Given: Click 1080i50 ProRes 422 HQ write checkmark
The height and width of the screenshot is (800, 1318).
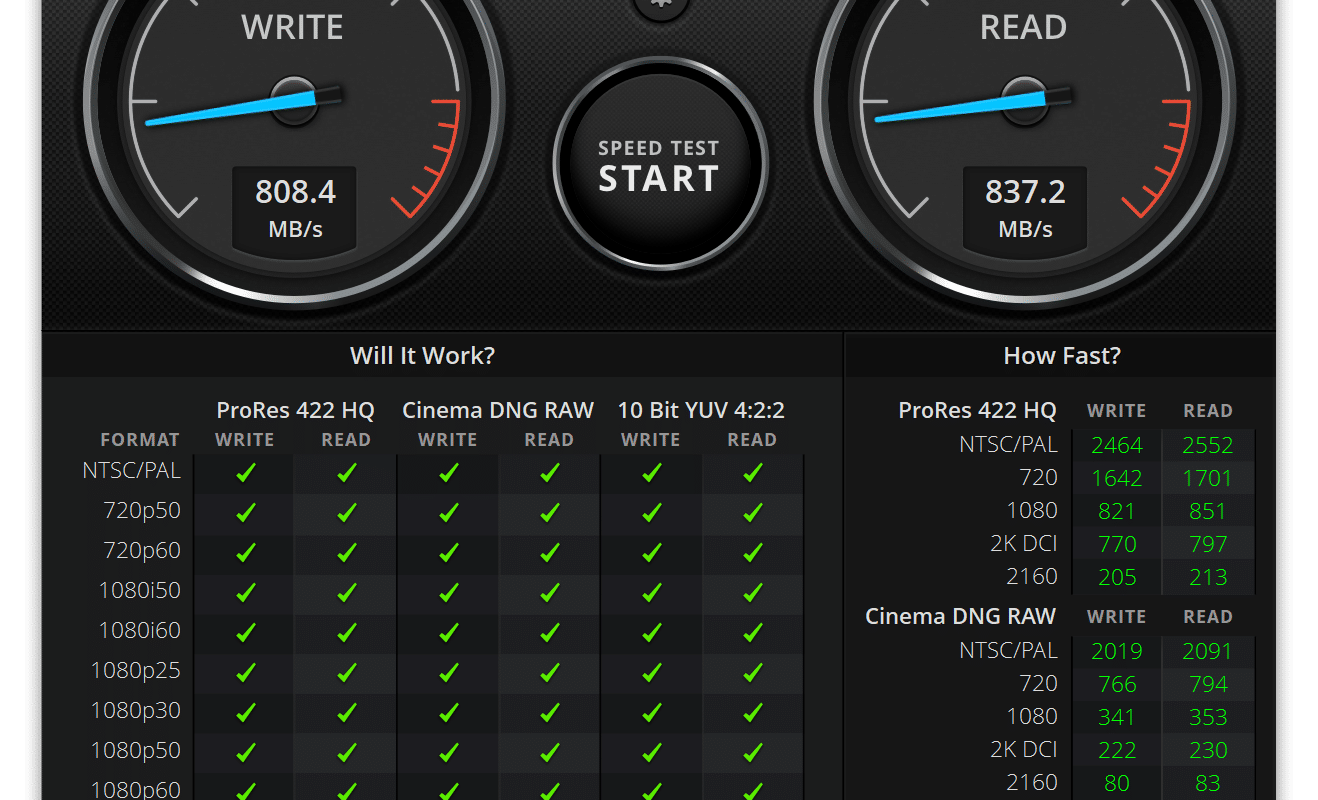Looking at the screenshot, I should 245,593.
